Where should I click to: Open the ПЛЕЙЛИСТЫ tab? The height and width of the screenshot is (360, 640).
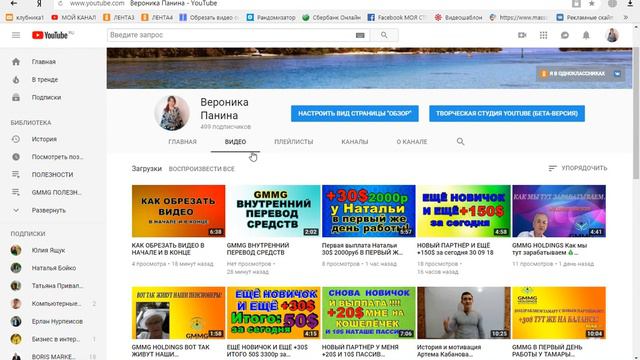tap(294, 142)
